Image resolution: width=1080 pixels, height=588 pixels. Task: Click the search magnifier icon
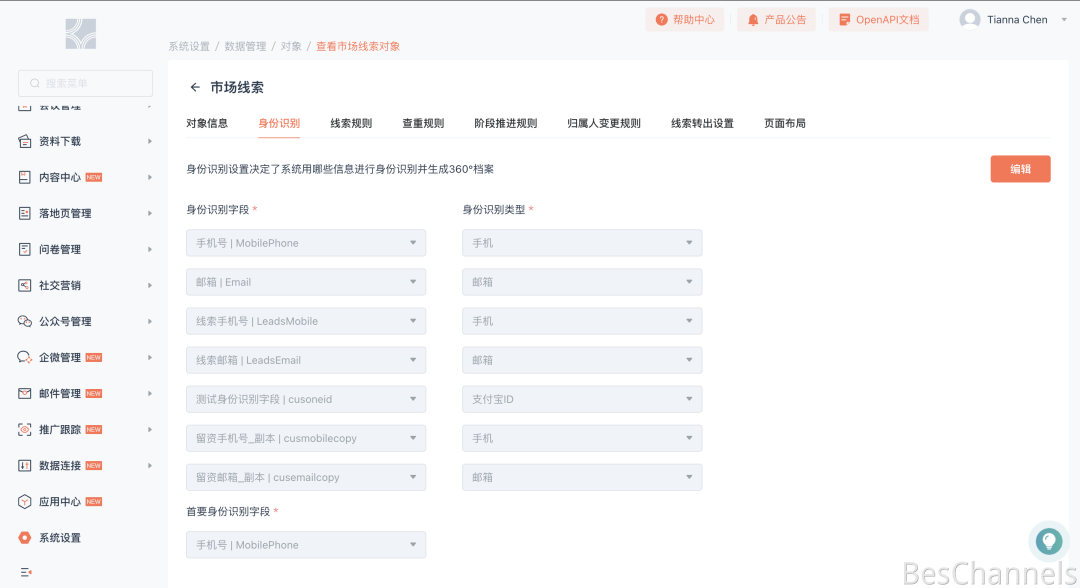pos(34,83)
